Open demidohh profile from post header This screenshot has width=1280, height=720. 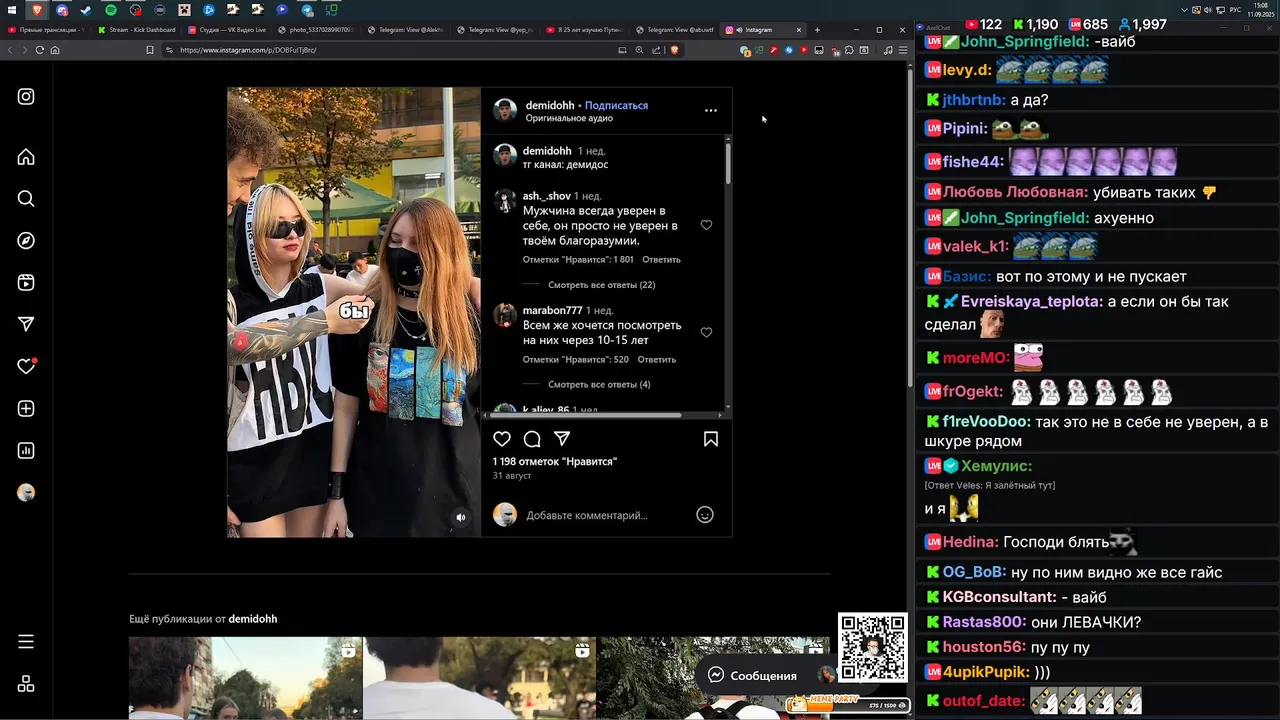[550, 105]
